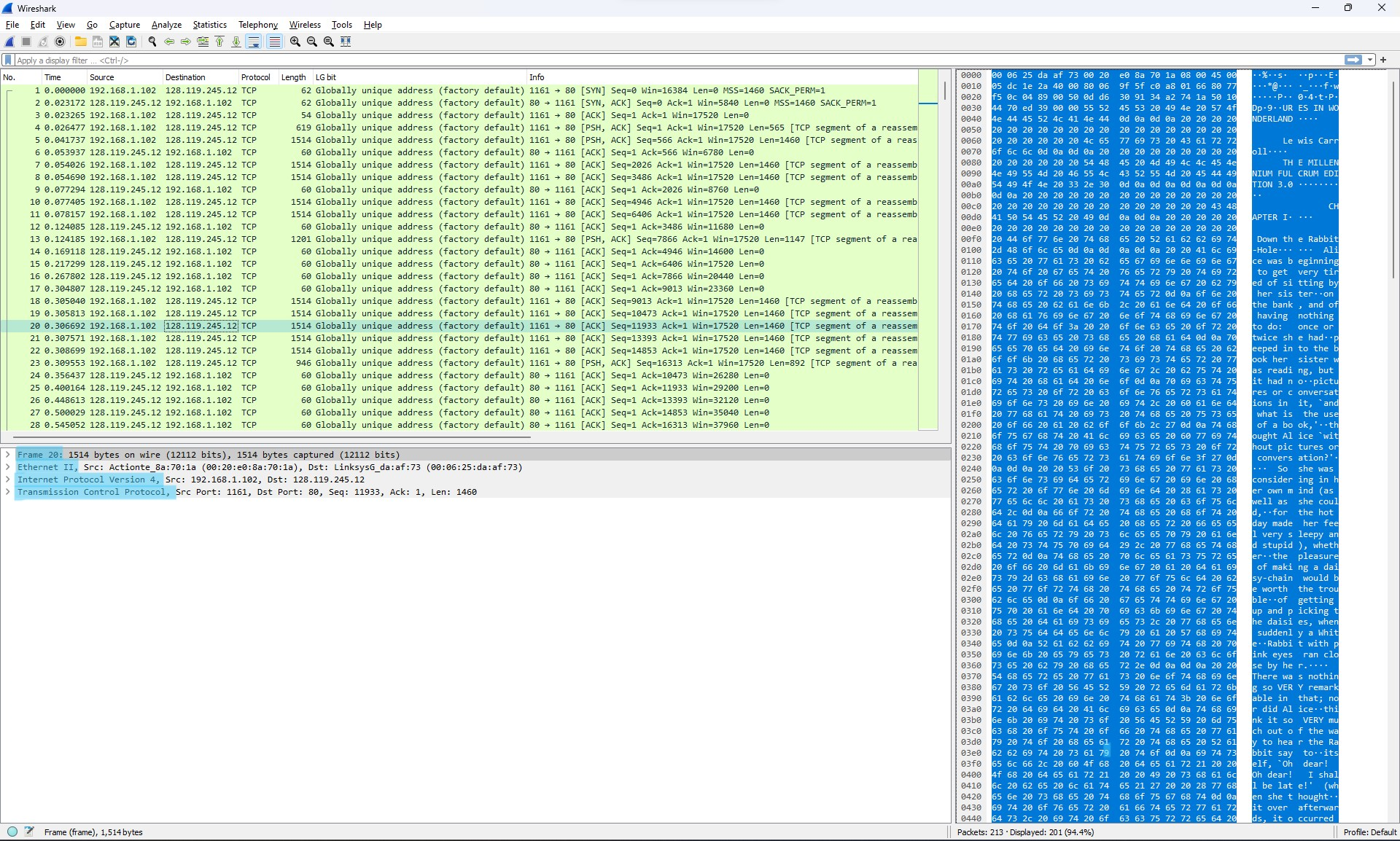Close the current capture file
This screenshot has width=1400, height=841.
pyautogui.click(x=114, y=42)
